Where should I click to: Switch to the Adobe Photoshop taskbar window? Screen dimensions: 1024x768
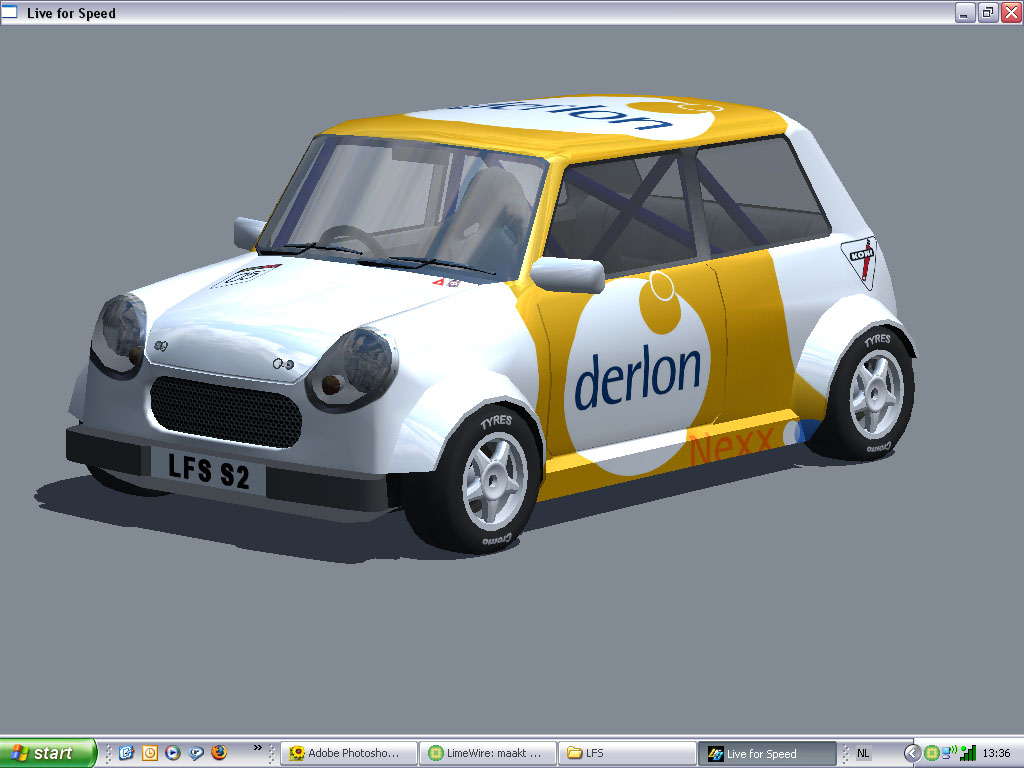[349, 753]
